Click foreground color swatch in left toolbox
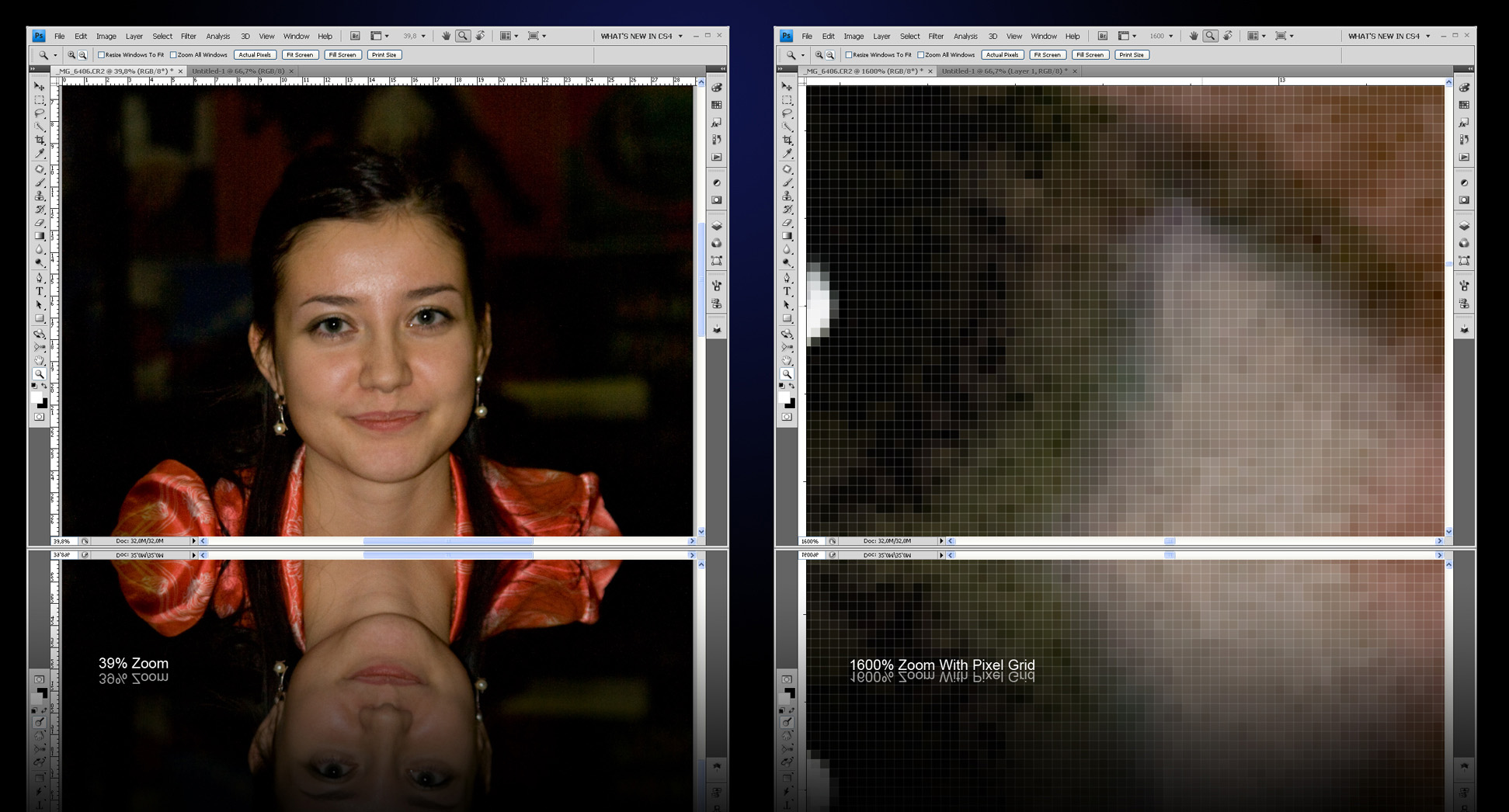The height and width of the screenshot is (812, 1509). (37, 397)
